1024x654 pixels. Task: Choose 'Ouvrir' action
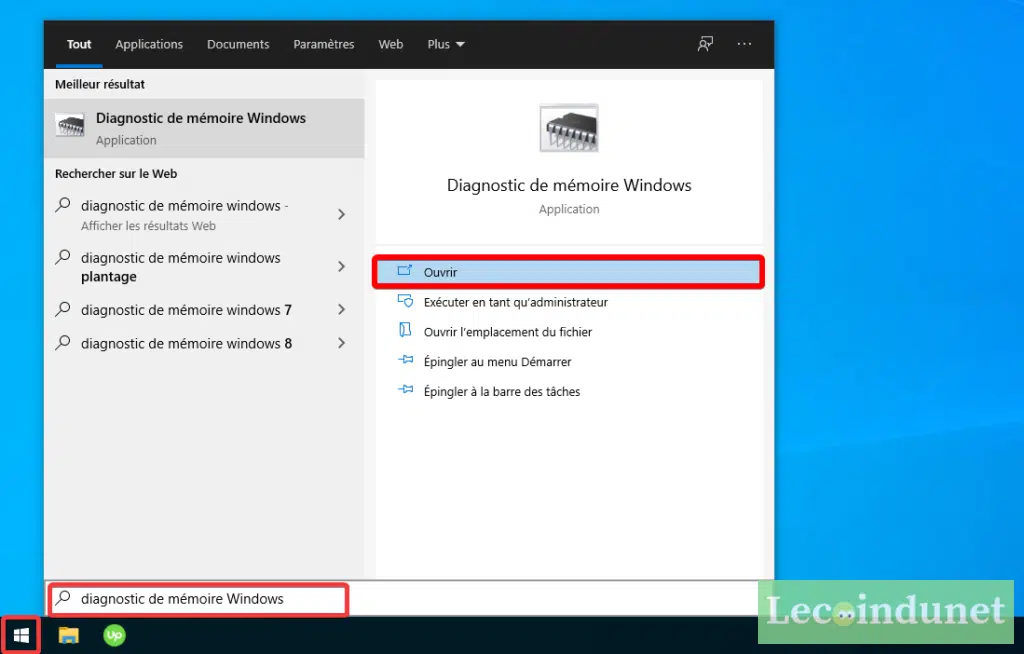pos(568,272)
